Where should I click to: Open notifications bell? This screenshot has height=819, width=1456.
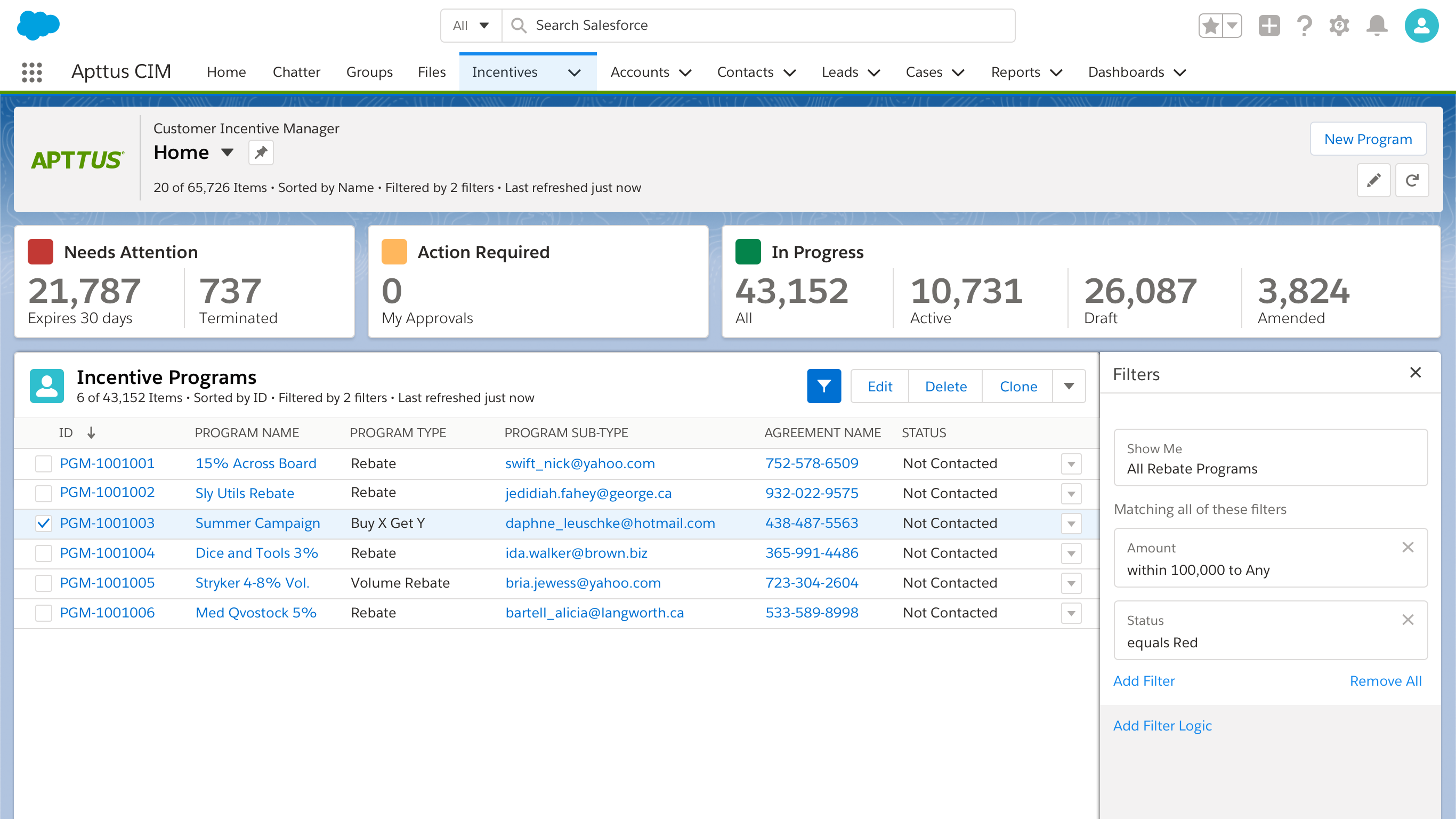pos(1377,26)
